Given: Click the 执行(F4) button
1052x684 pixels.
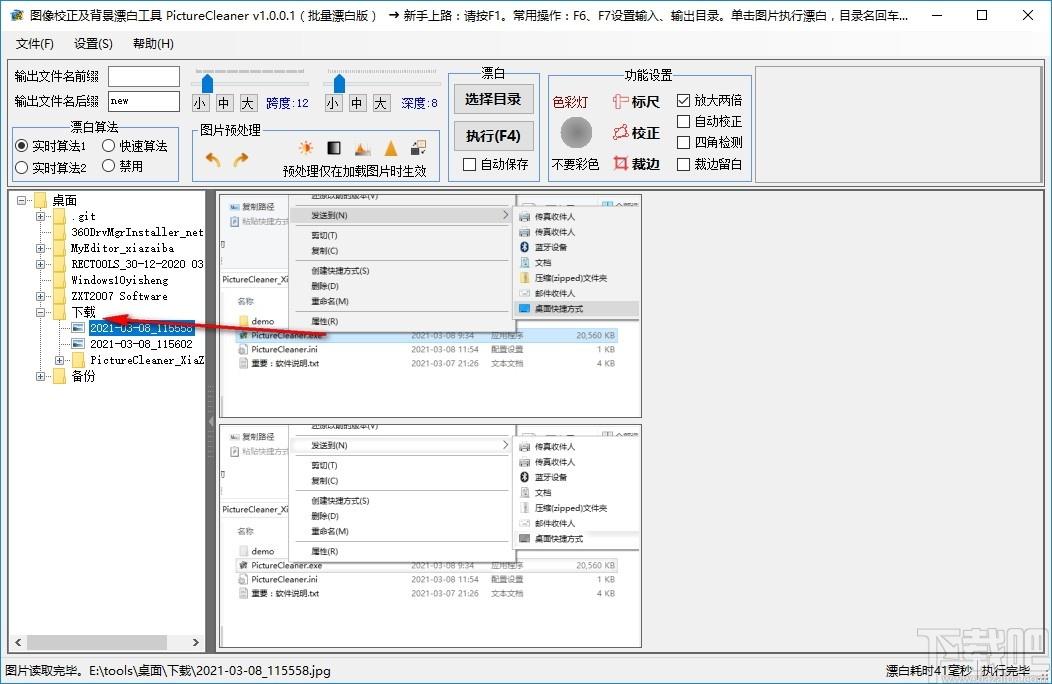Looking at the screenshot, I should [x=493, y=136].
